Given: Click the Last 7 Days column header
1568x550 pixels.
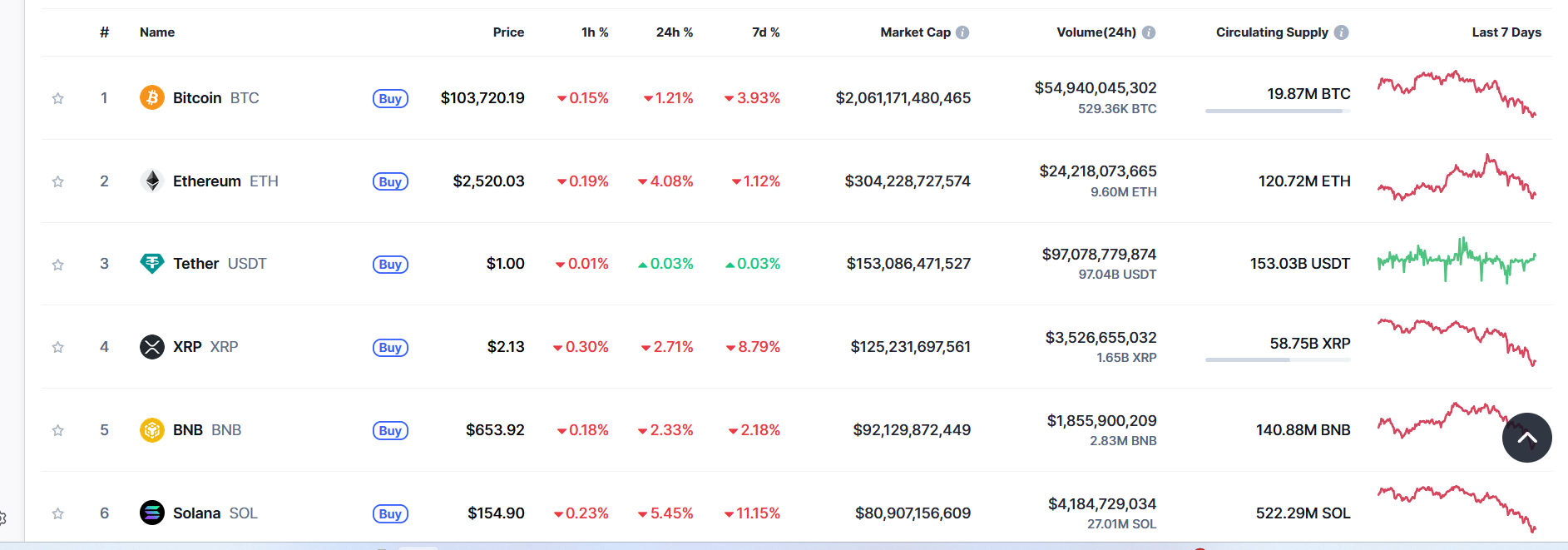Looking at the screenshot, I should pos(1506,32).
